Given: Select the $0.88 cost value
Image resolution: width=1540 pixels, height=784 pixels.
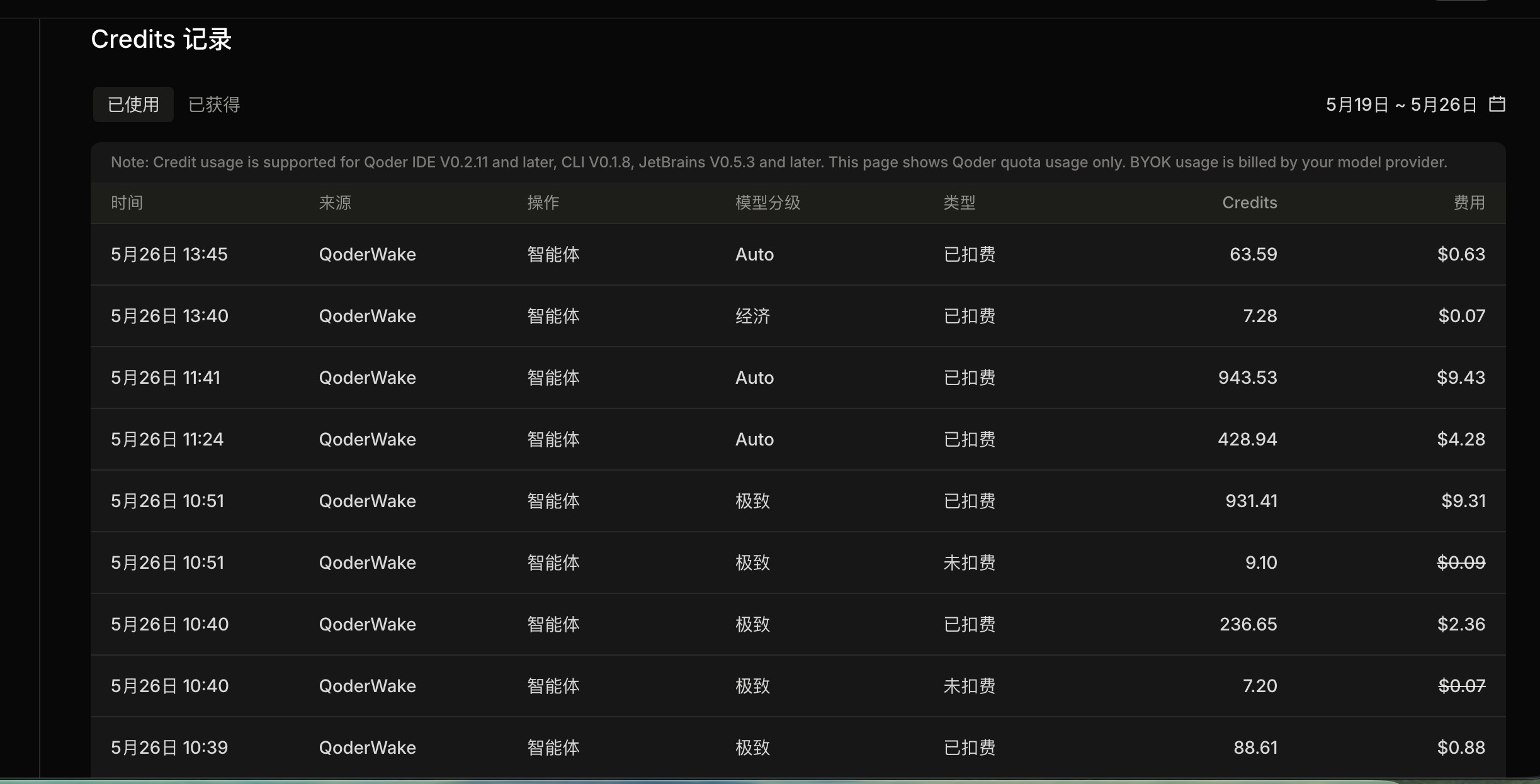Looking at the screenshot, I should pos(1461,748).
